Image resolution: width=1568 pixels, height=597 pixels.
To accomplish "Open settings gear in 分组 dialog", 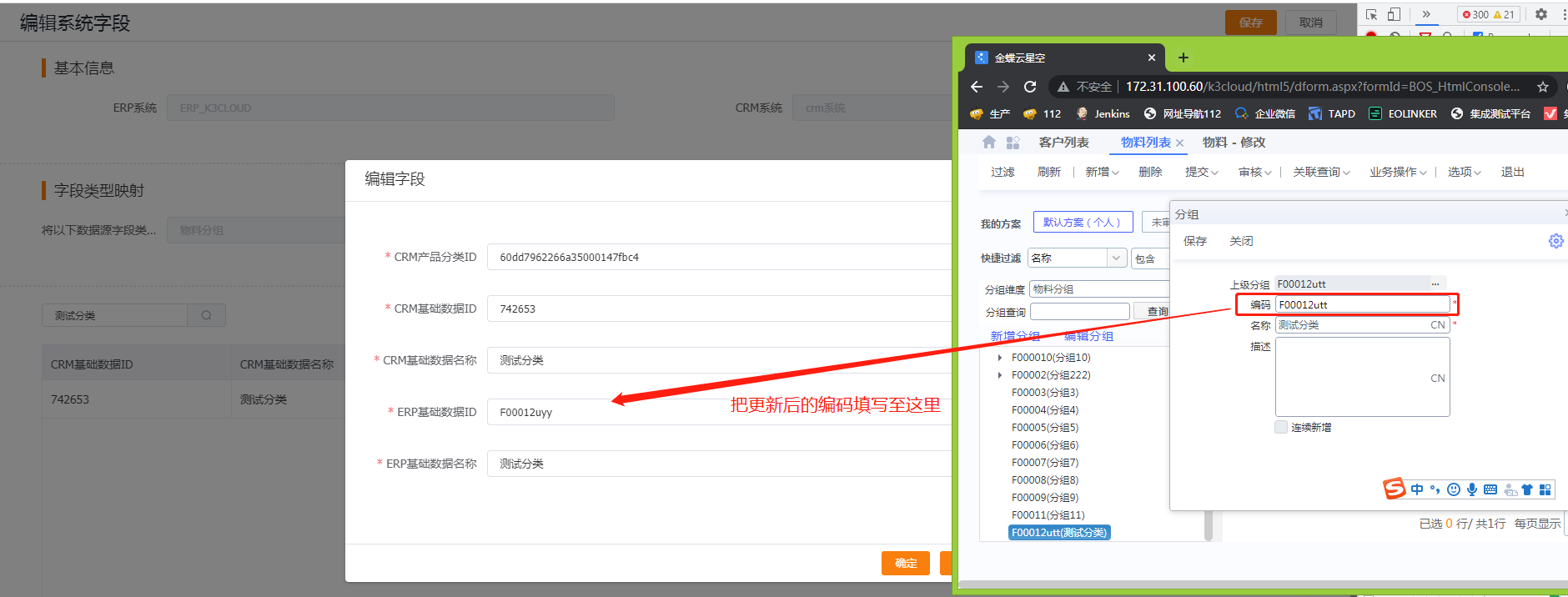I will (x=1555, y=241).
